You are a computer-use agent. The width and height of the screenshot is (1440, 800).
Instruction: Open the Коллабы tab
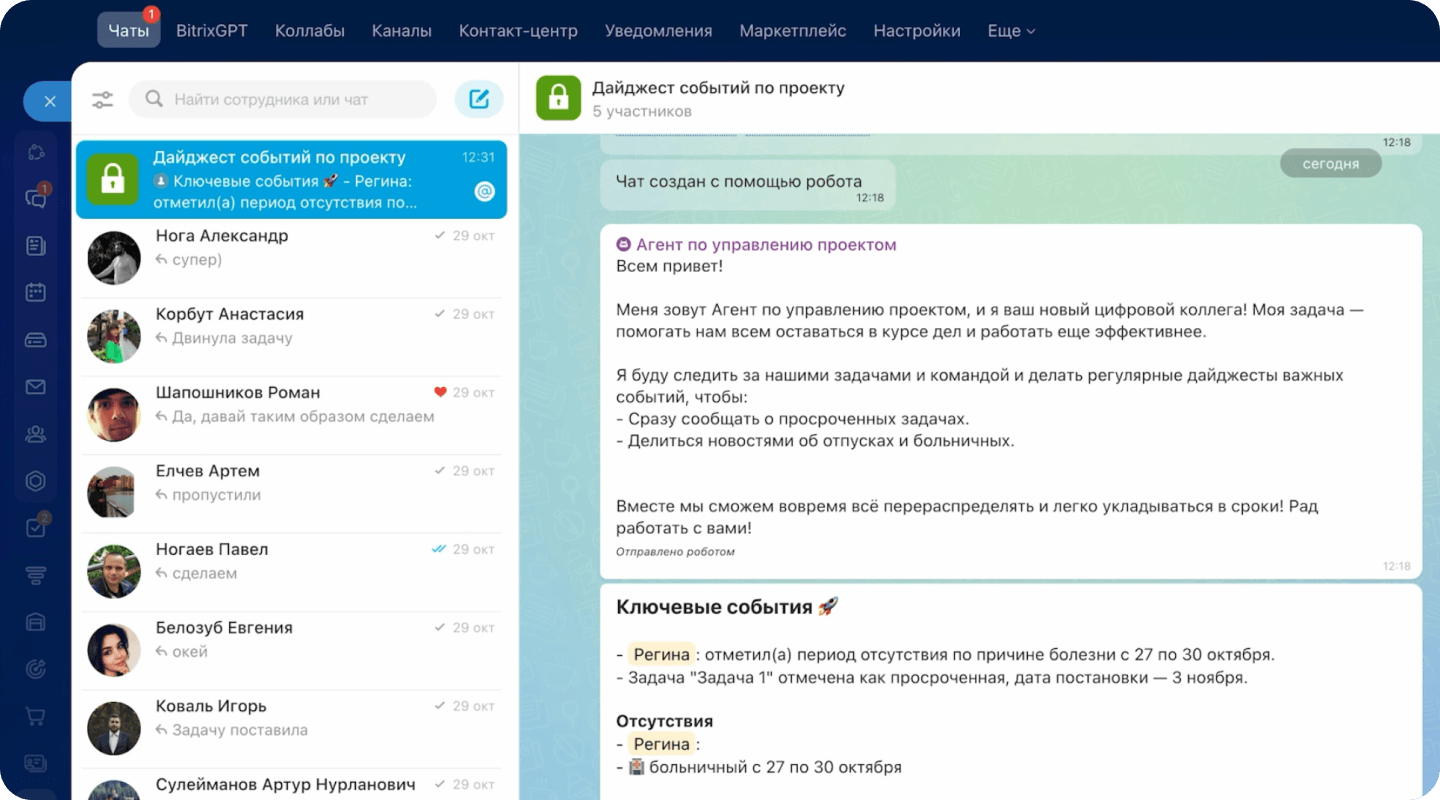pos(309,31)
